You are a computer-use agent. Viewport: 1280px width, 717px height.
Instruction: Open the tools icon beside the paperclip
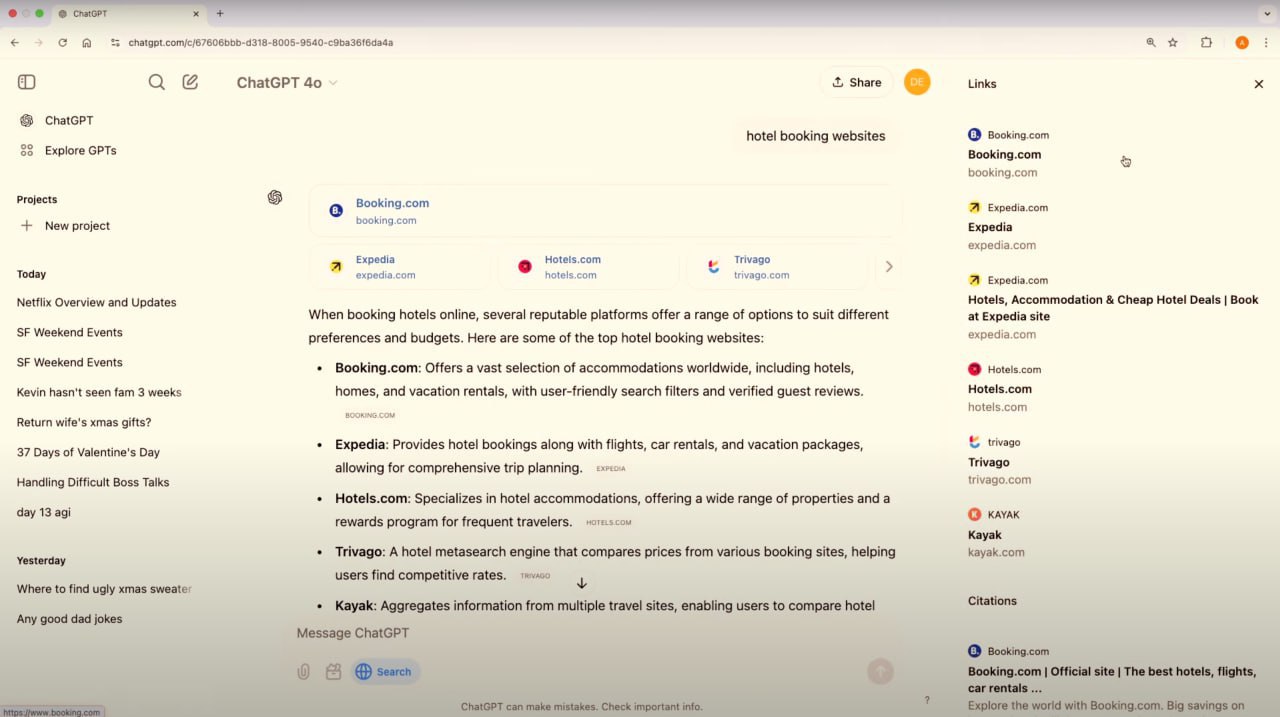coord(334,672)
